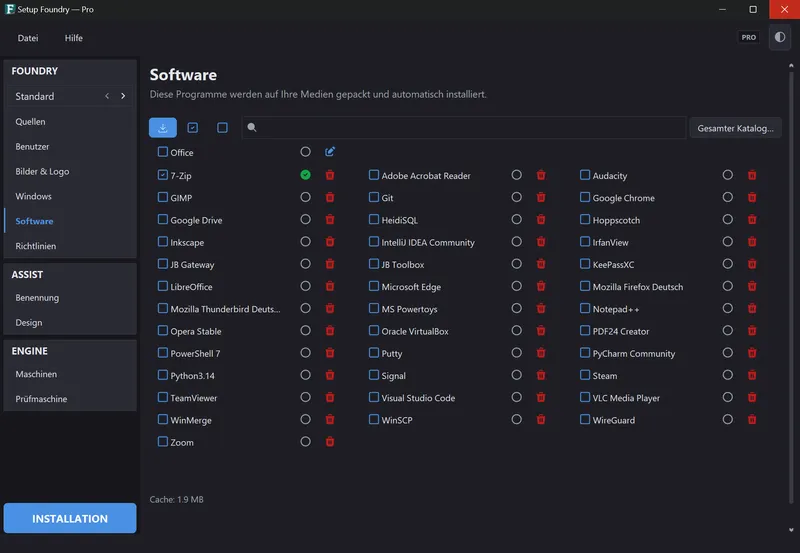Click the Cache: 1.9 MB text

click(177, 499)
